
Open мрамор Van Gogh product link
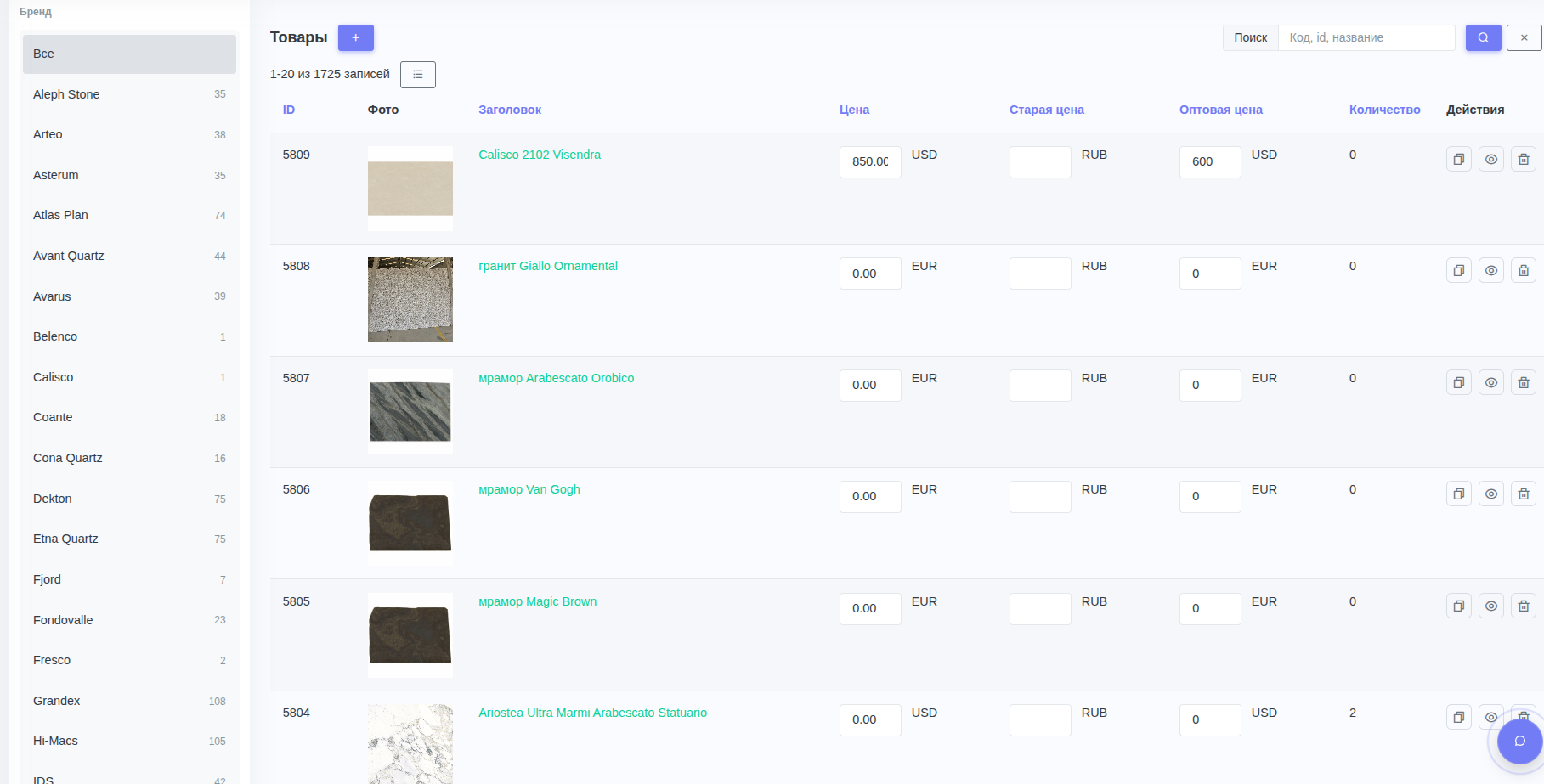[529, 489]
